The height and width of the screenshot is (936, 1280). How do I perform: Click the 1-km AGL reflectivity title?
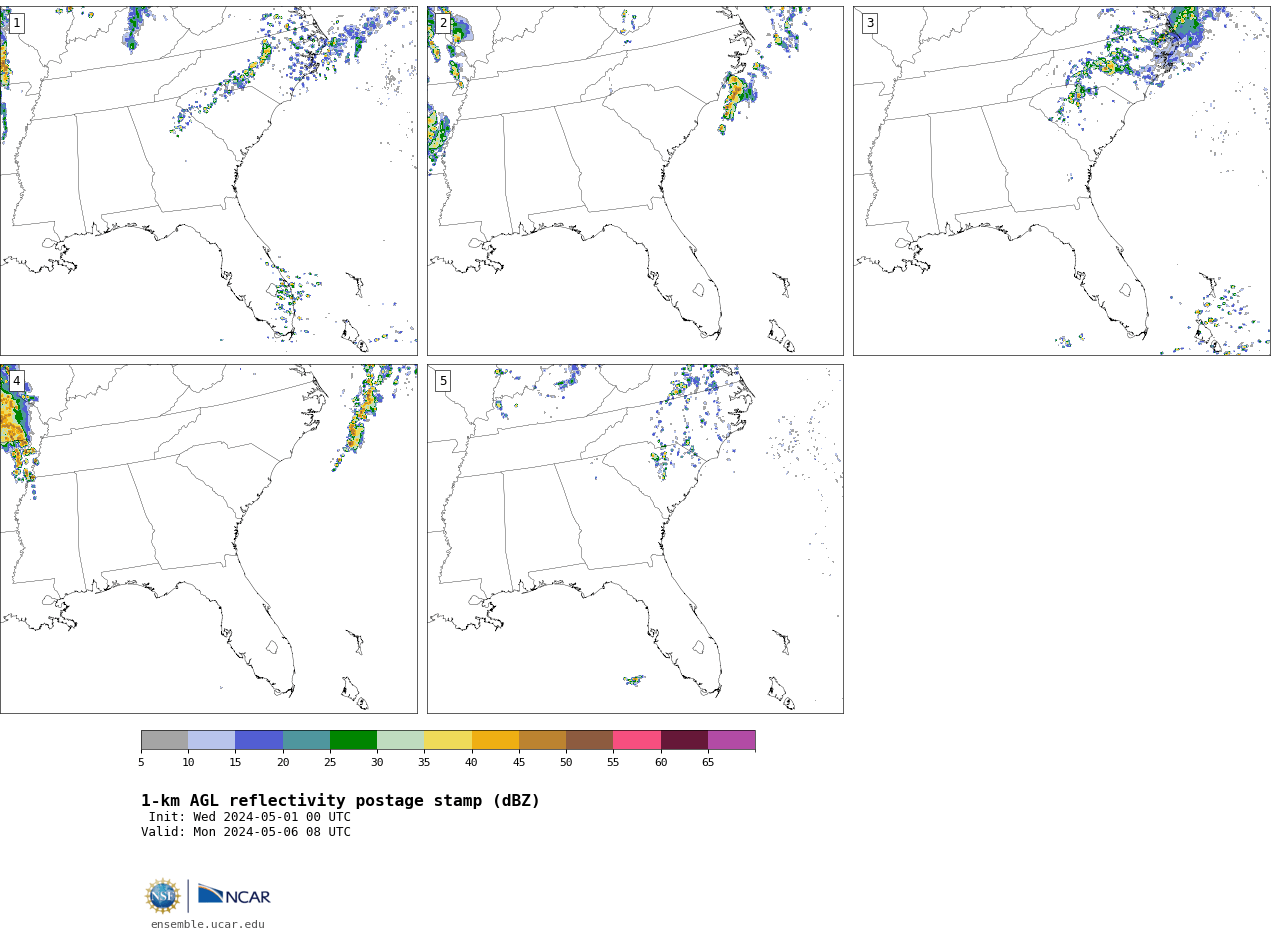click(x=340, y=801)
